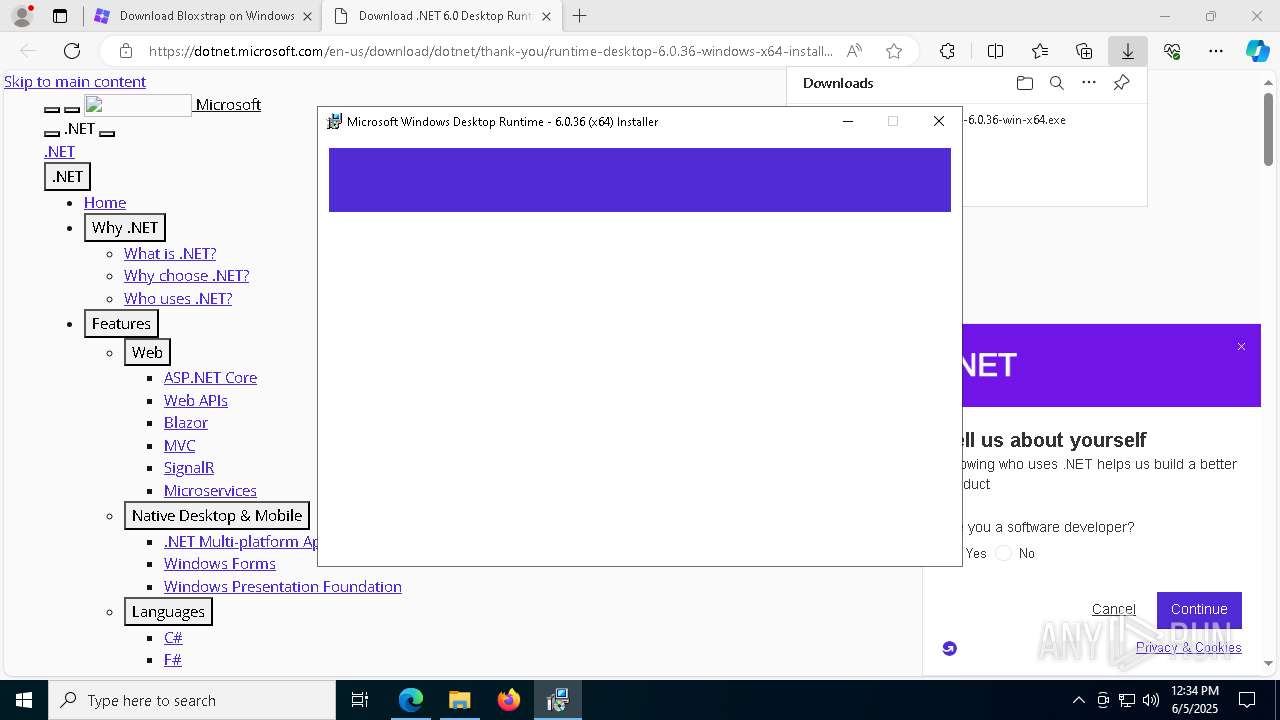Launch the Copilot sidebar icon
The width and height of the screenshot is (1280, 720).
[x=1257, y=51]
